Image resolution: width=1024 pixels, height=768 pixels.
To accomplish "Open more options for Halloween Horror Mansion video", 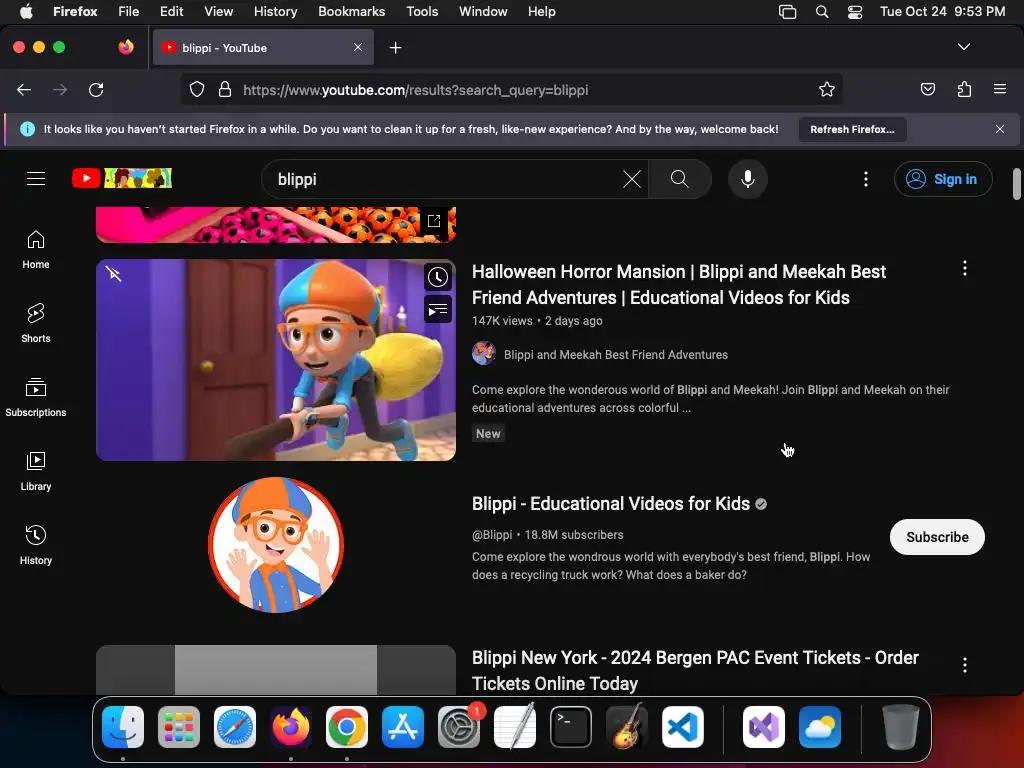I will [x=965, y=268].
